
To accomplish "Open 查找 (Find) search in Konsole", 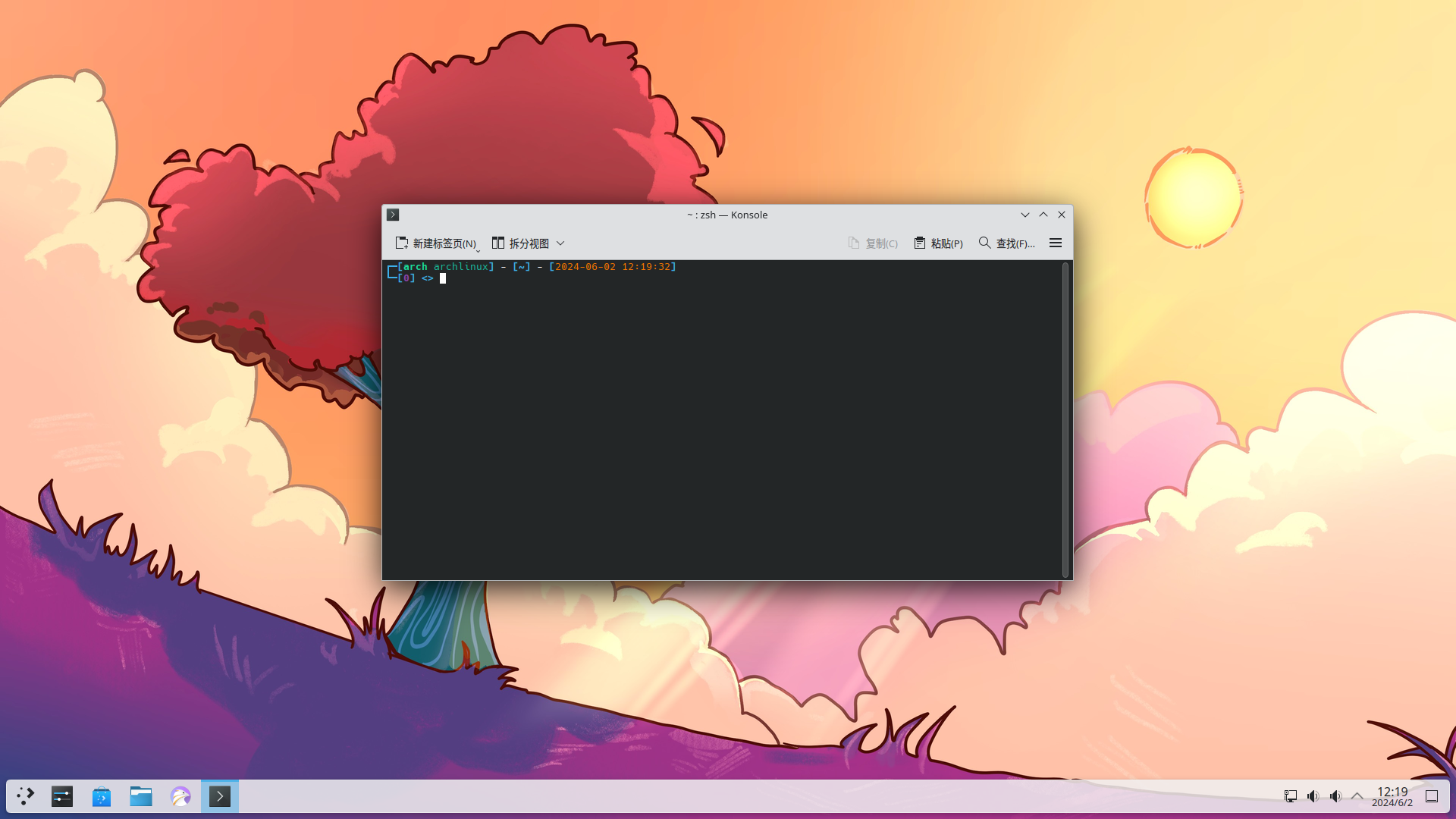I will 1006,243.
